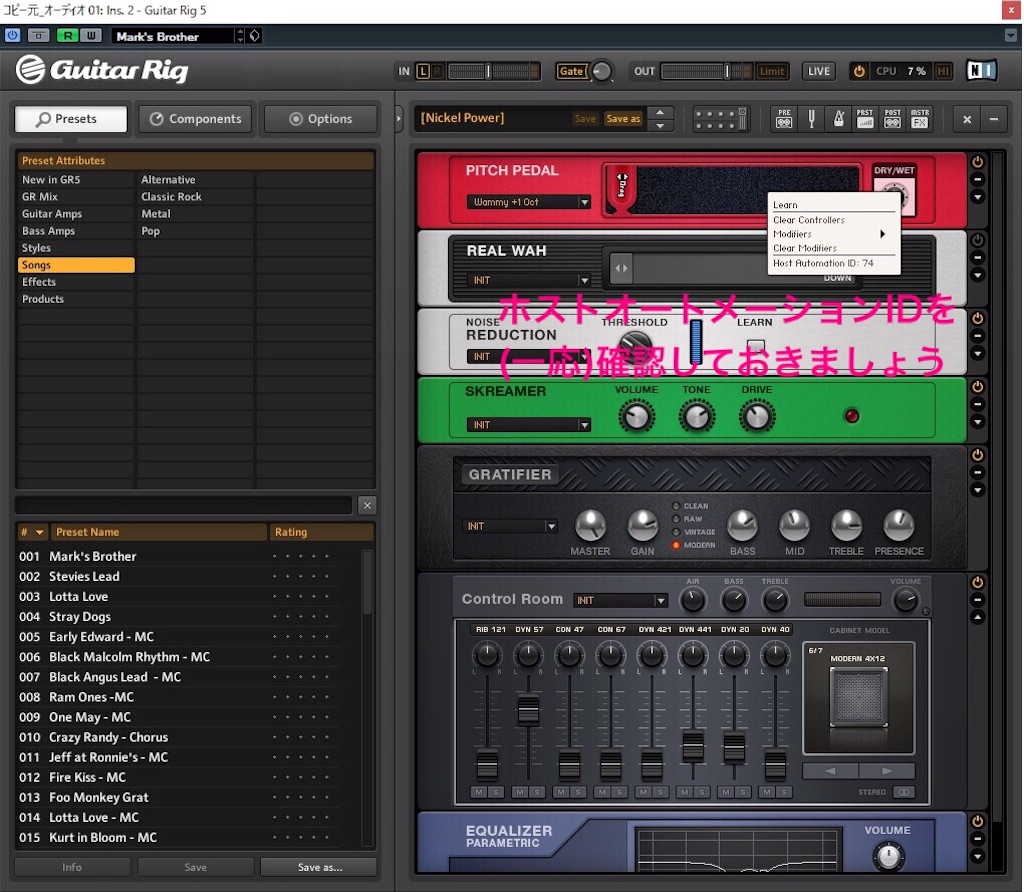Collapse all rack components with minus icon
Viewport: 1024px width, 892px height.
tap(993, 119)
